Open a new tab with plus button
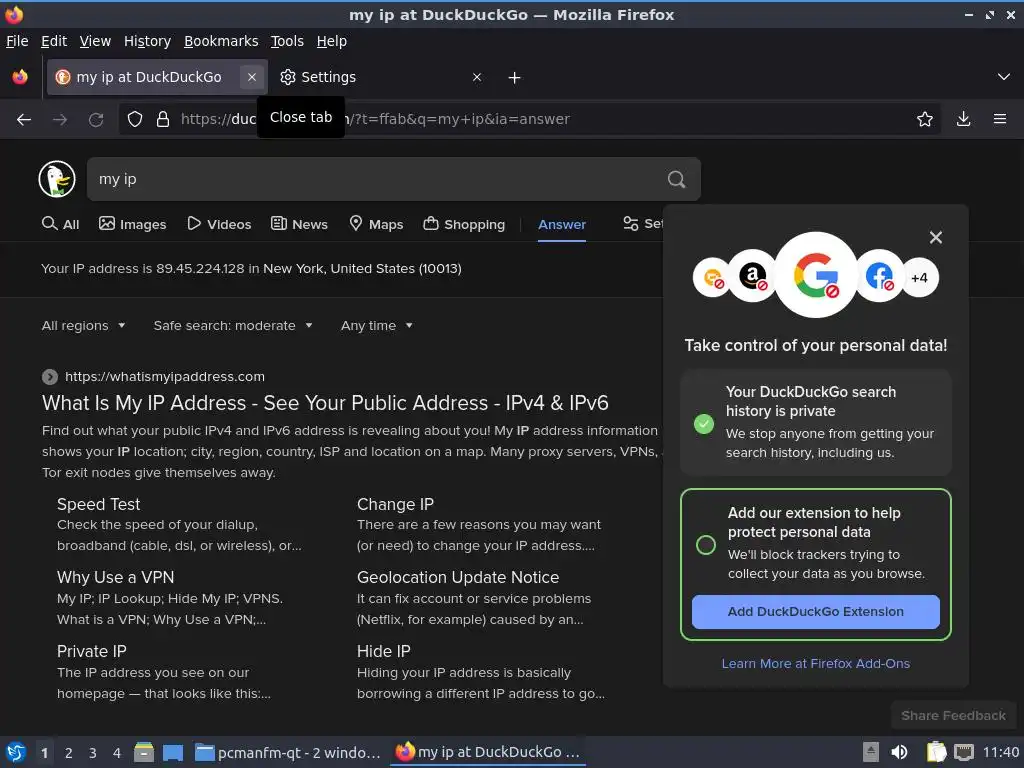Viewport: 1024px width, 768px height. 515,78
